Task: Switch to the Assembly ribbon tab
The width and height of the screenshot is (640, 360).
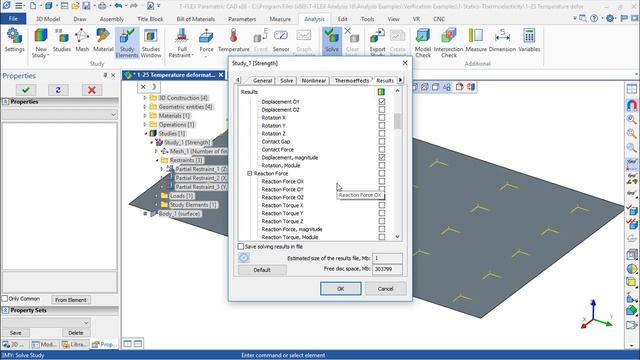Action: click(111, 19)
